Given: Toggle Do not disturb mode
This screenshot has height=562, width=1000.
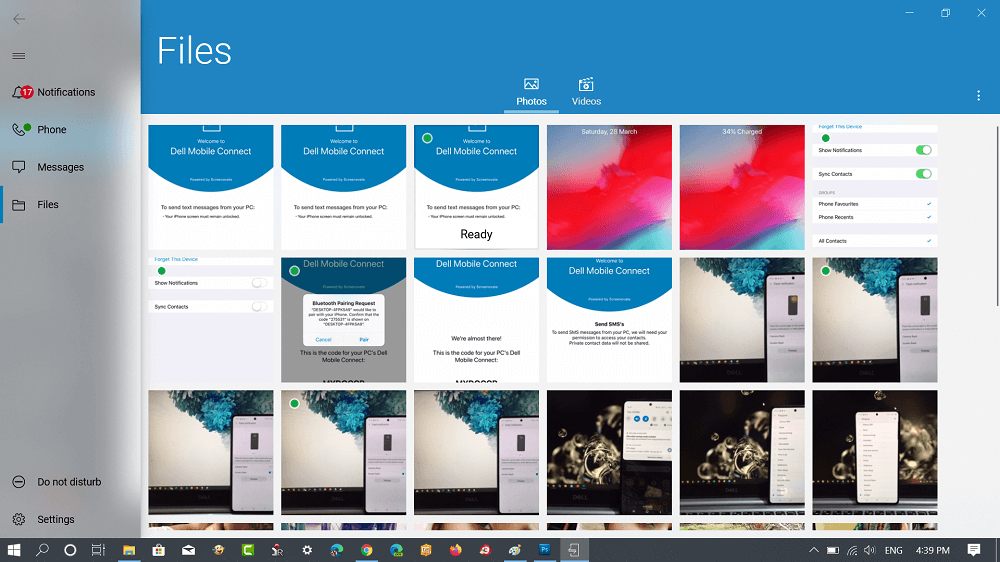Looking at the screenshot, I should click(x=70, y=482).
